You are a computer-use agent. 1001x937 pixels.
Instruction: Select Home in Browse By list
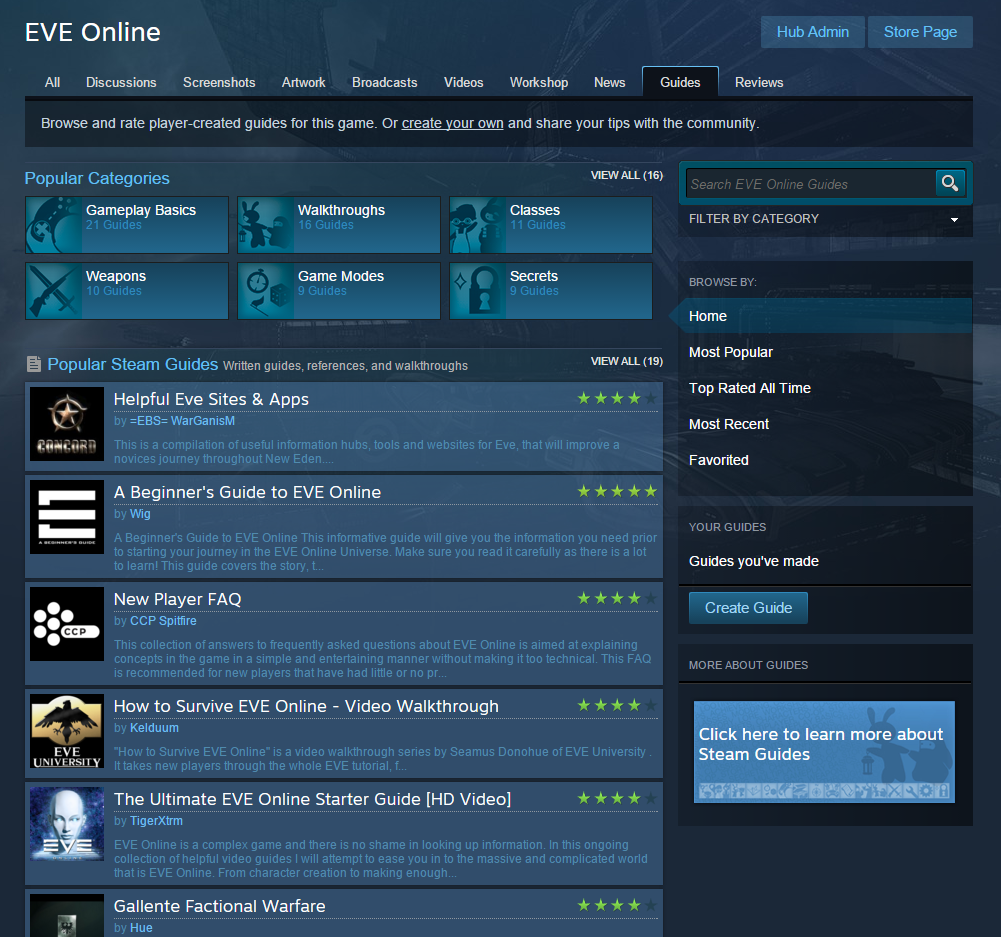[x=825, y=316]
